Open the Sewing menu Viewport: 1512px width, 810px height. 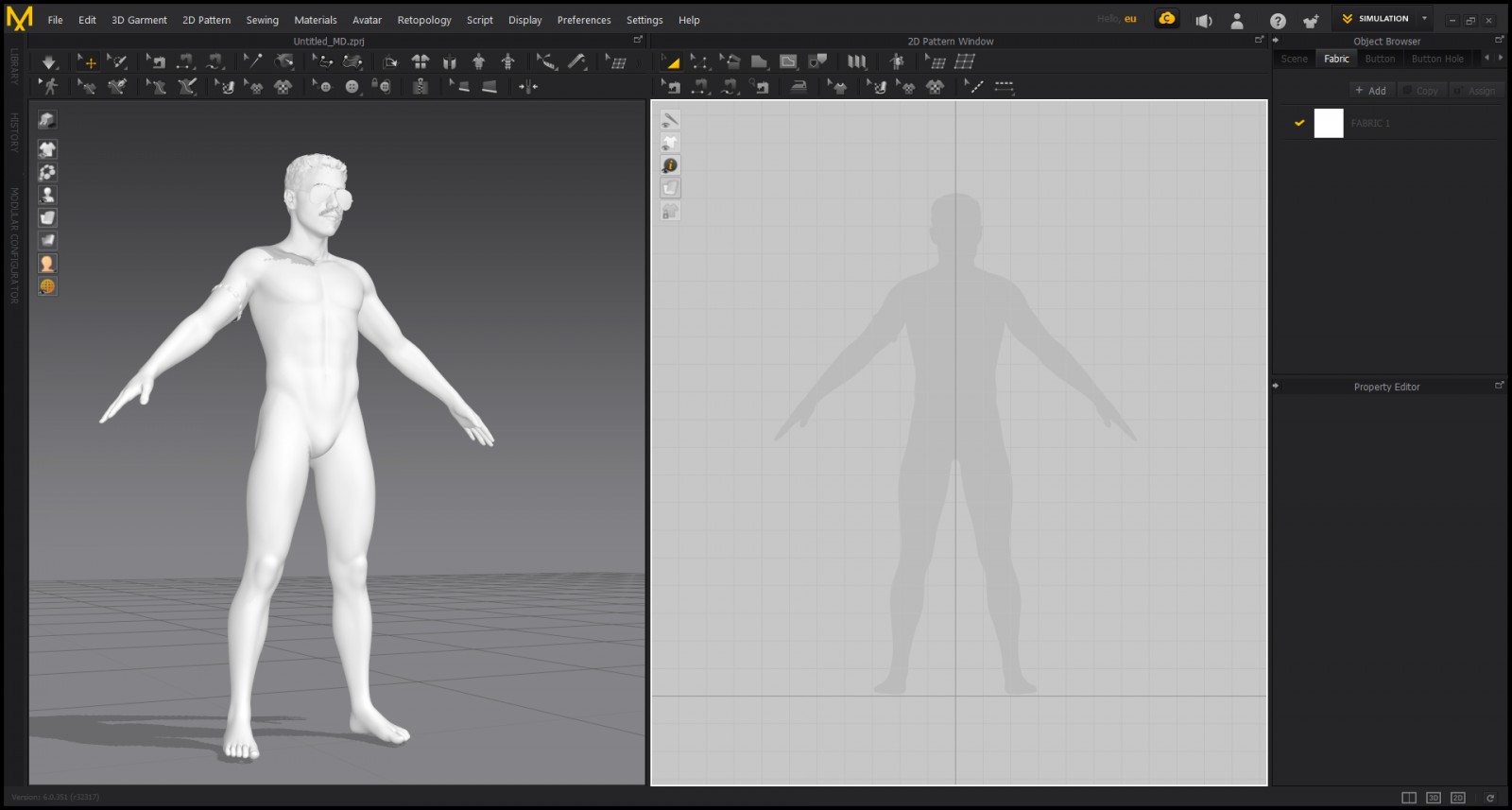(262, 20)
